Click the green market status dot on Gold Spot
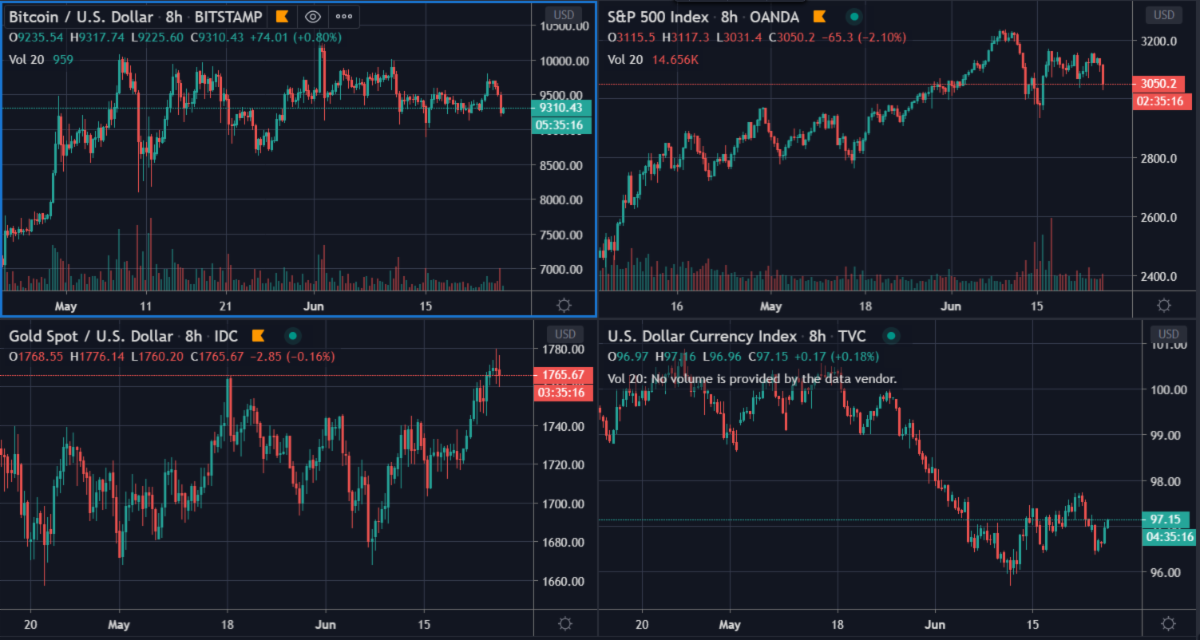Viewport: 1200px width, 640px height. point(291,336)
